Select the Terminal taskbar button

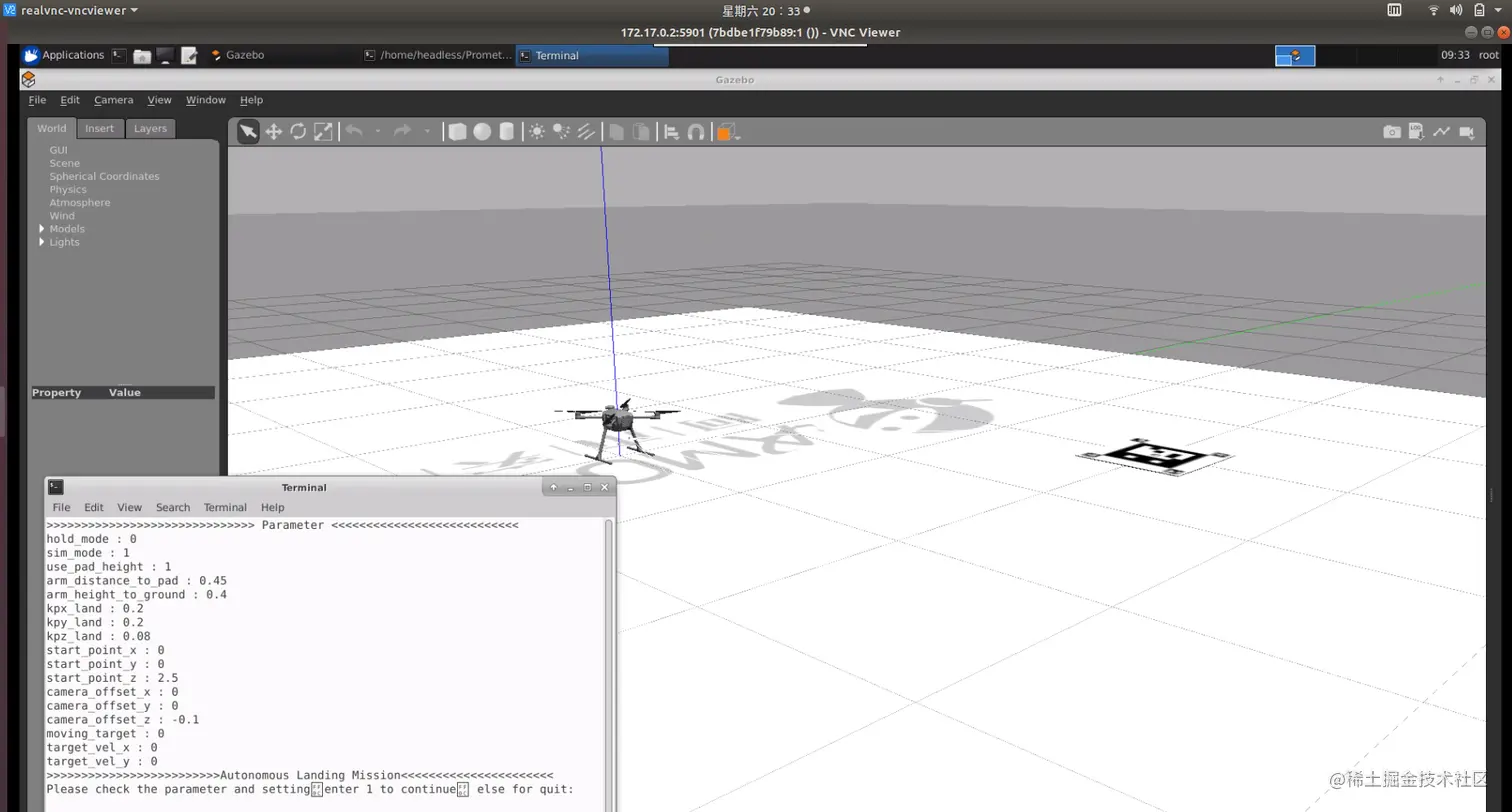click(592, 55)
